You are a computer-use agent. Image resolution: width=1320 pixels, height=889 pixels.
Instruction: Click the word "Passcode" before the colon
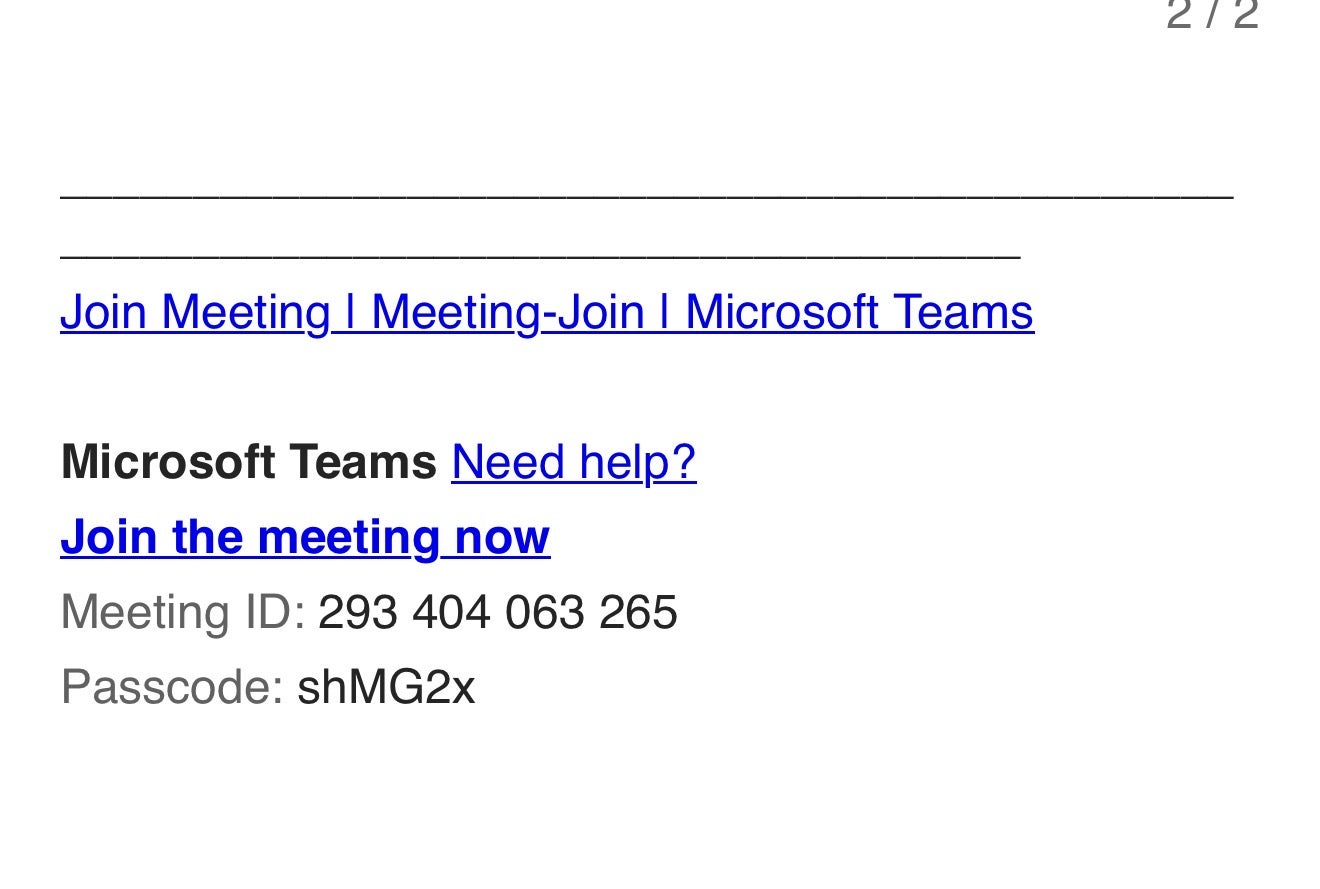pyautogui.click(x=166, y=687)
